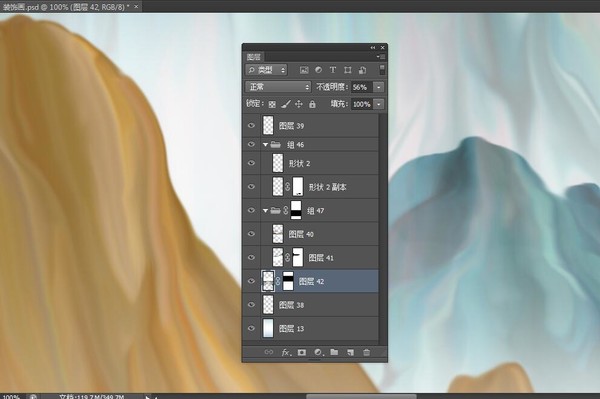Flip the layer filtering on/off switch
The image size is (600, 399).
coord(382,70)
